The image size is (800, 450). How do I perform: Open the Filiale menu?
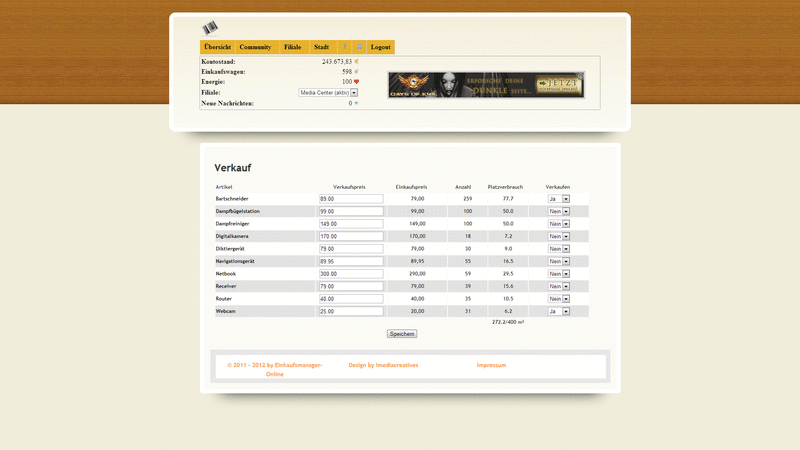pos(292,47)
